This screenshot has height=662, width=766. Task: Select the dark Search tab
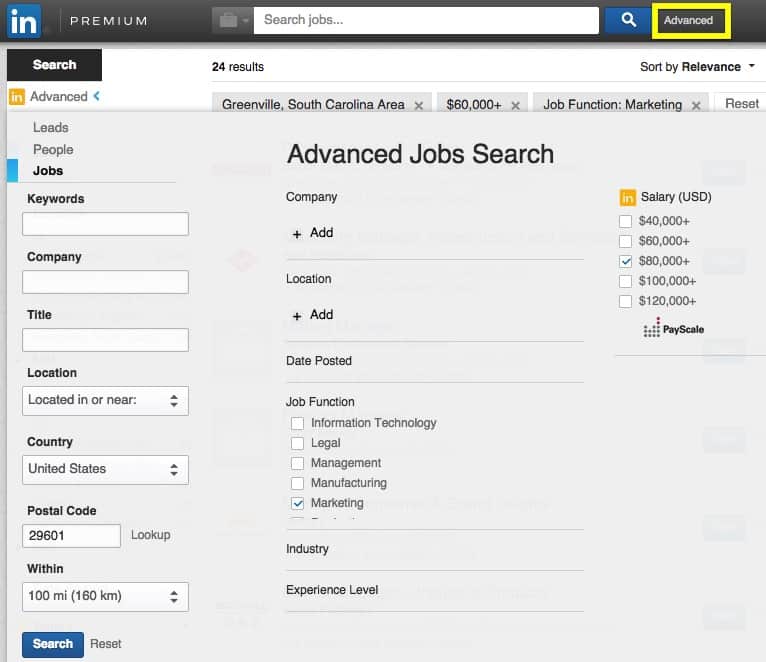(x=54, y=64)
